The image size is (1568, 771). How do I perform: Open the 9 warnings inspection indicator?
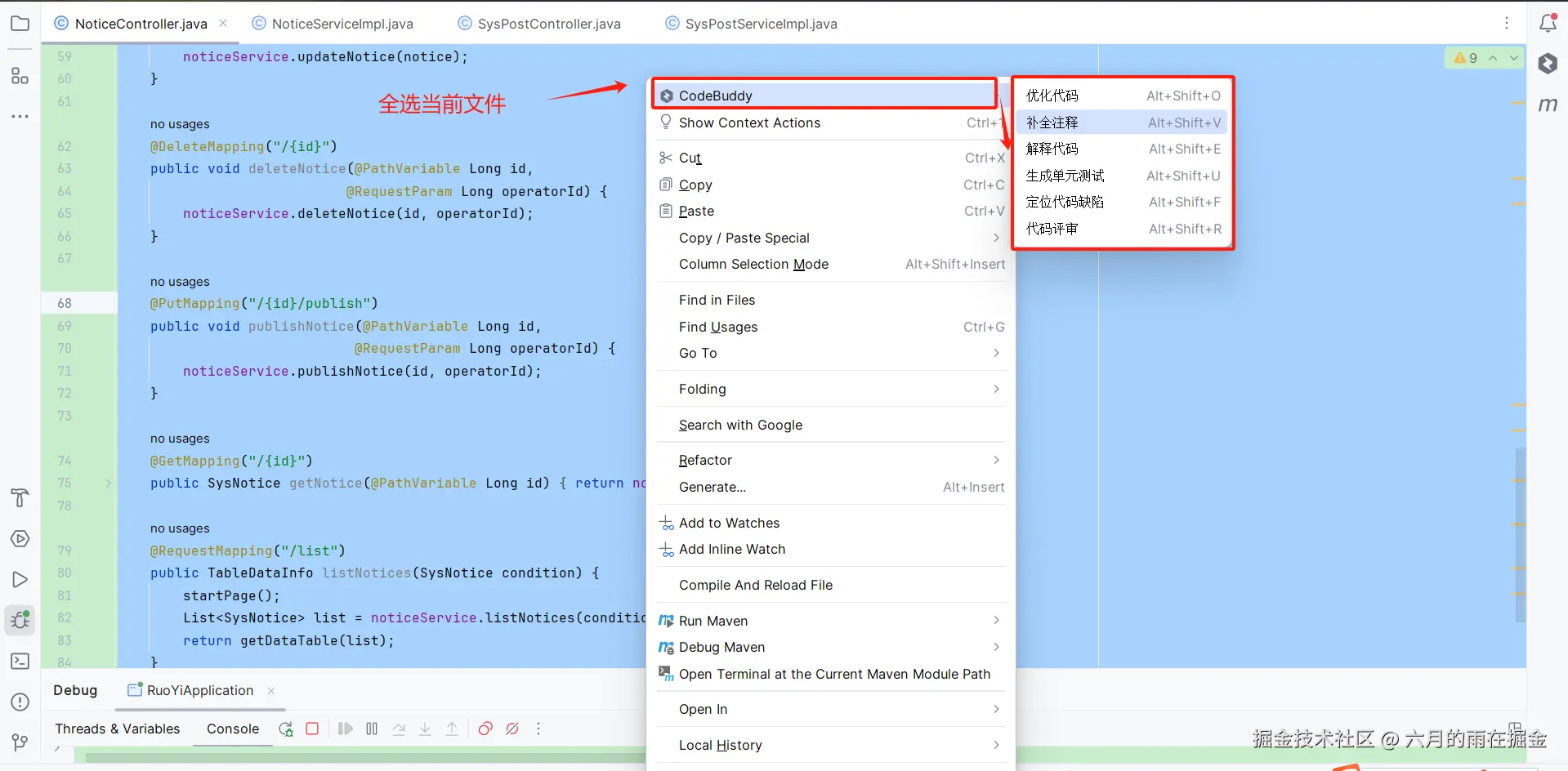[x=1466, y=58]
